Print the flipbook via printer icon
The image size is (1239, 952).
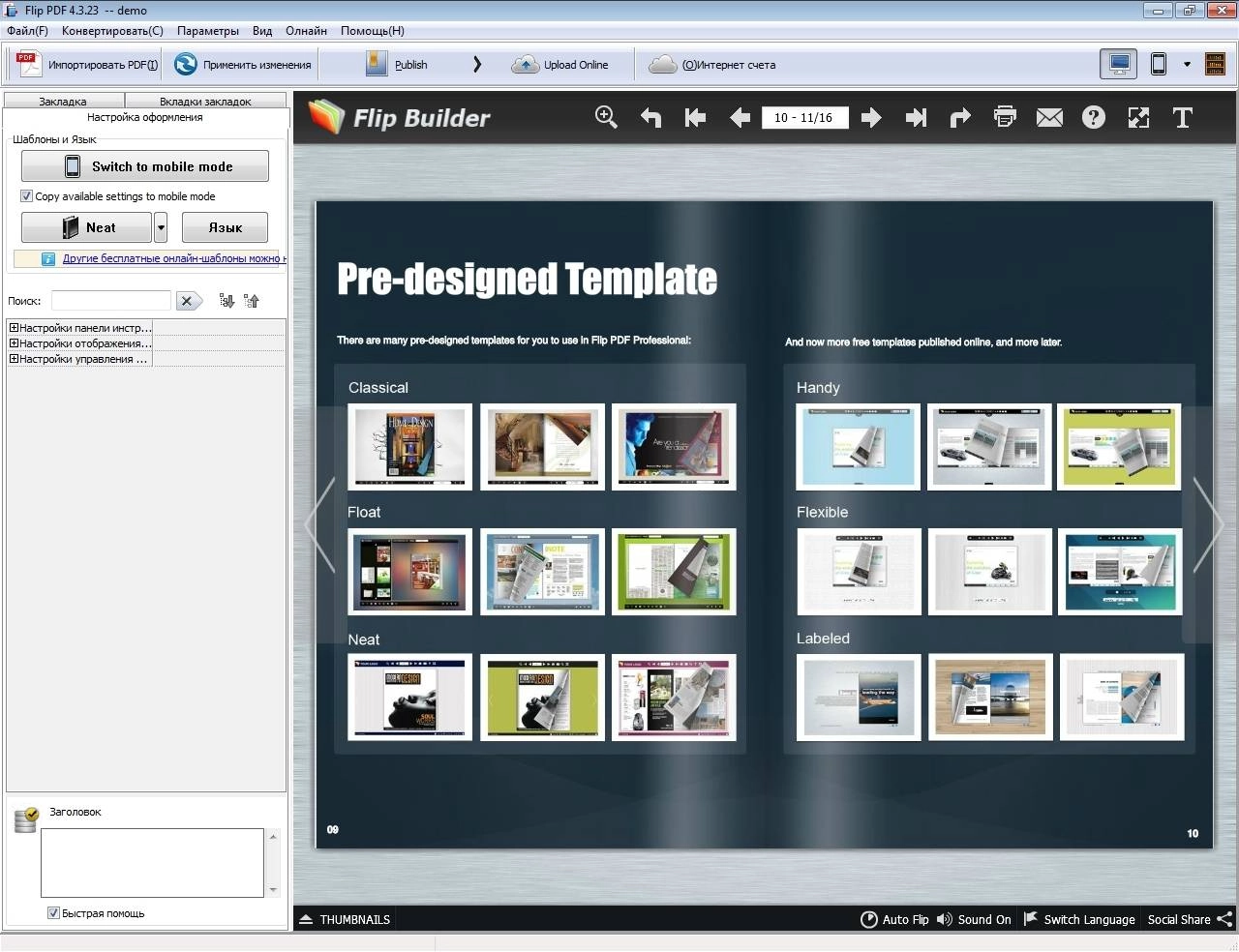tap(1005, 117)
